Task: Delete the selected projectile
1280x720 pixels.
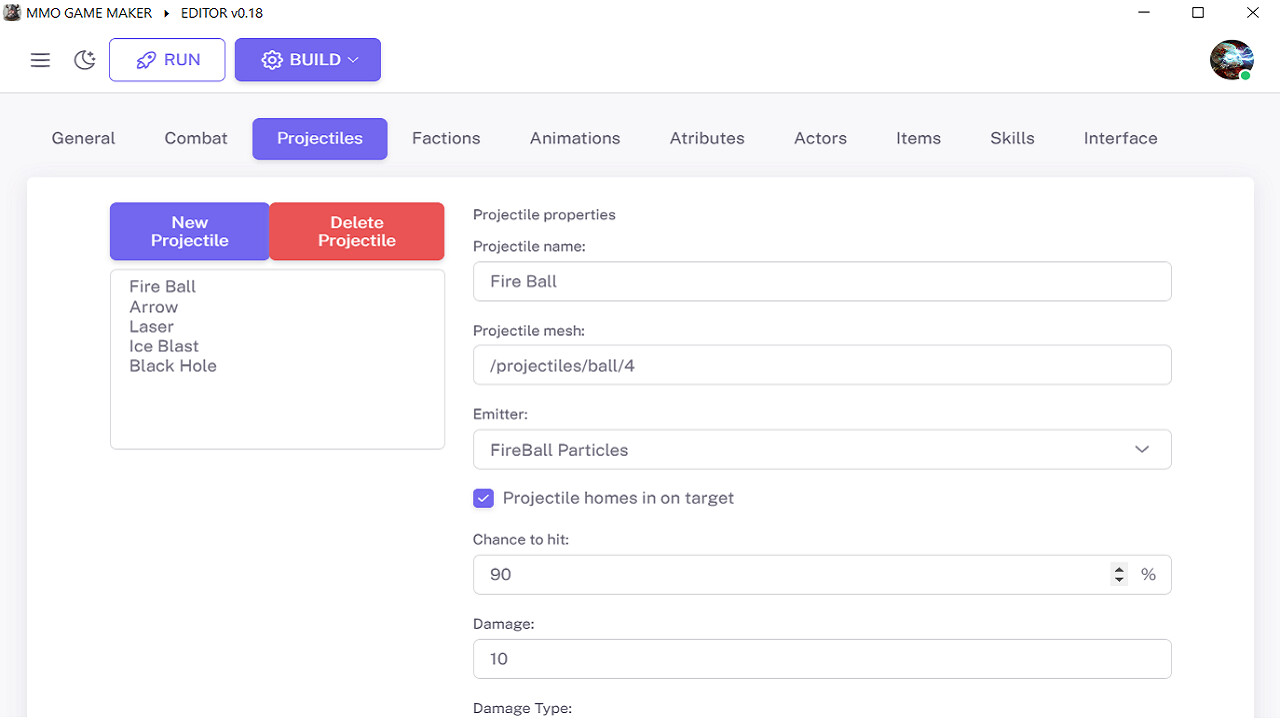Action: (356, 231)
